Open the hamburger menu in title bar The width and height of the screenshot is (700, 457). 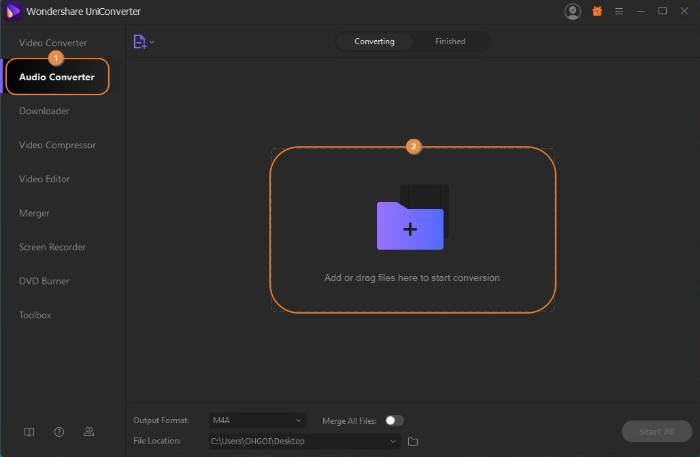click(x=619, y=11)
